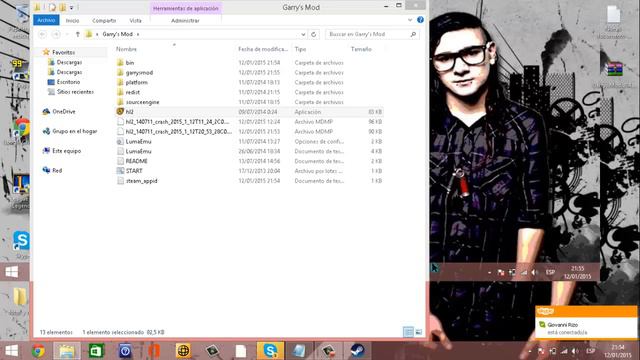The height and width of the screenshot is (360, 640).
Task: Switch to the Vista tab
Action: click(136, 20)
